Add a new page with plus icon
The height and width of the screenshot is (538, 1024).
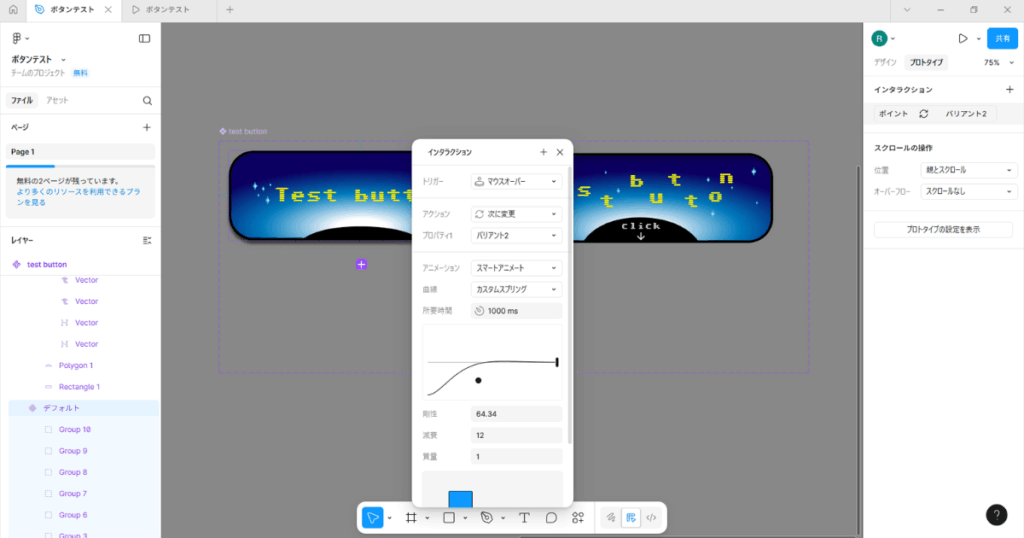[x=147, y=128]
